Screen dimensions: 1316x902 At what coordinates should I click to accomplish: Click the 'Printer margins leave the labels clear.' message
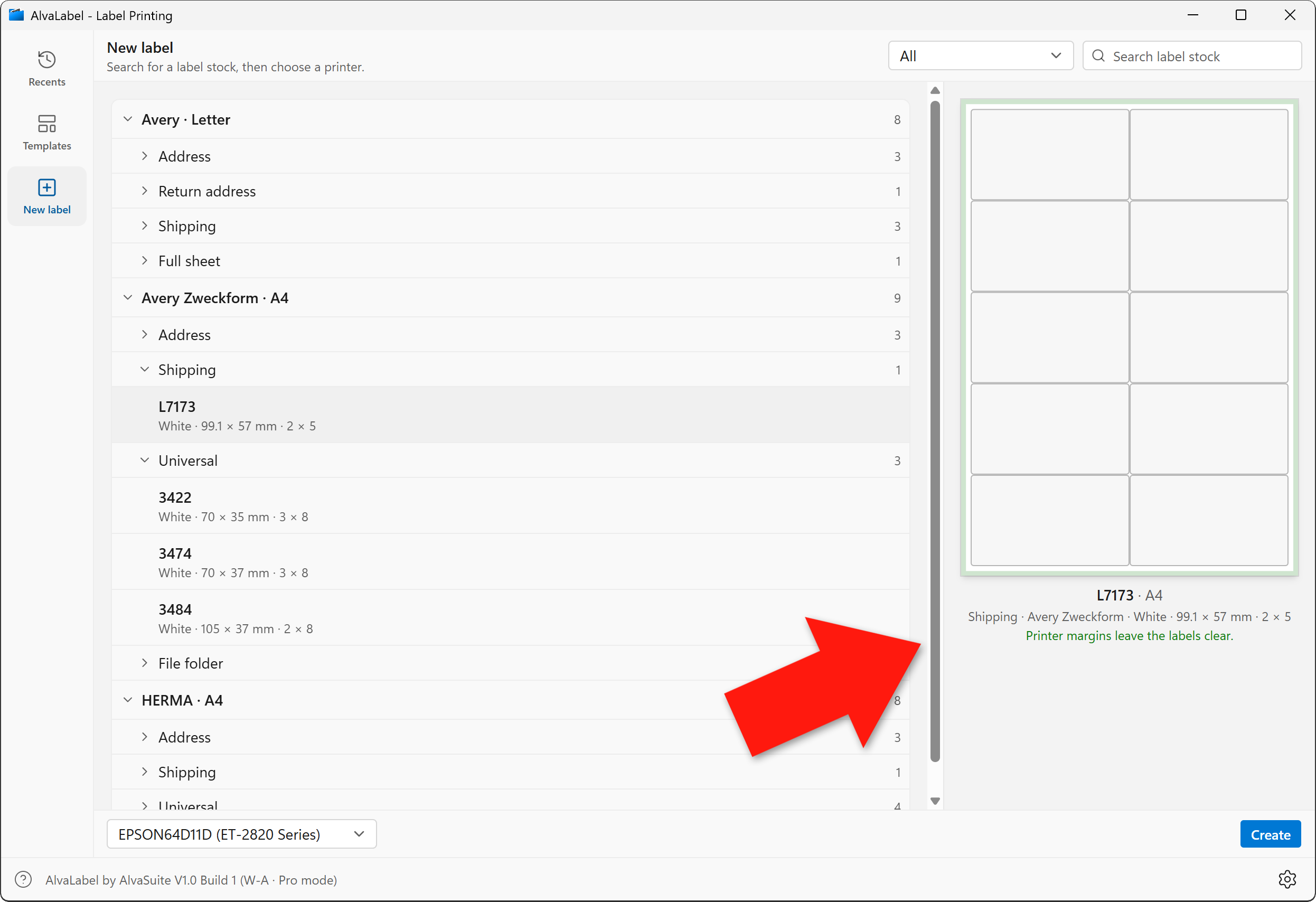1129,636
